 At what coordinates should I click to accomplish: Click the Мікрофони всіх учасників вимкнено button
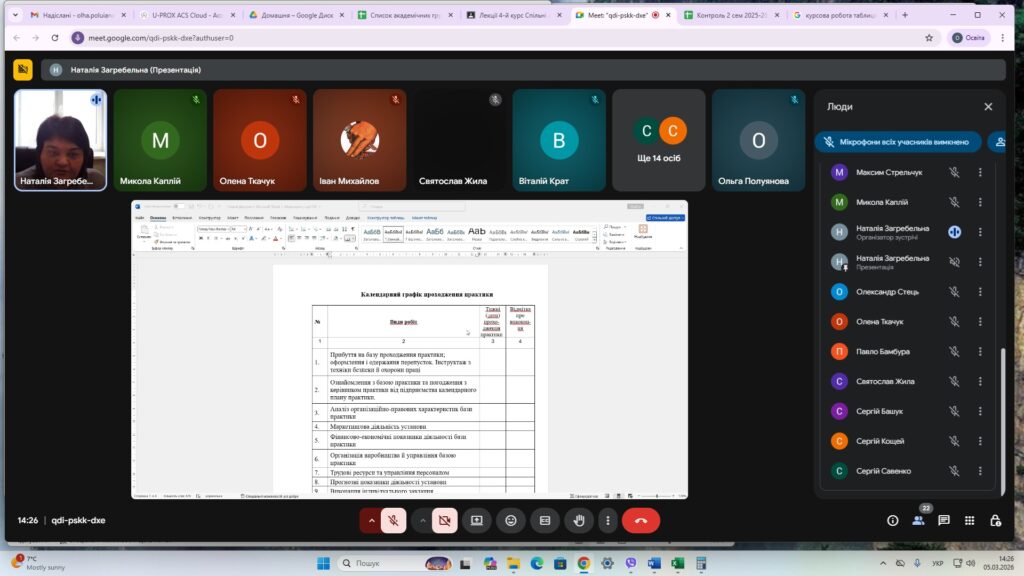tap(895, 142)
